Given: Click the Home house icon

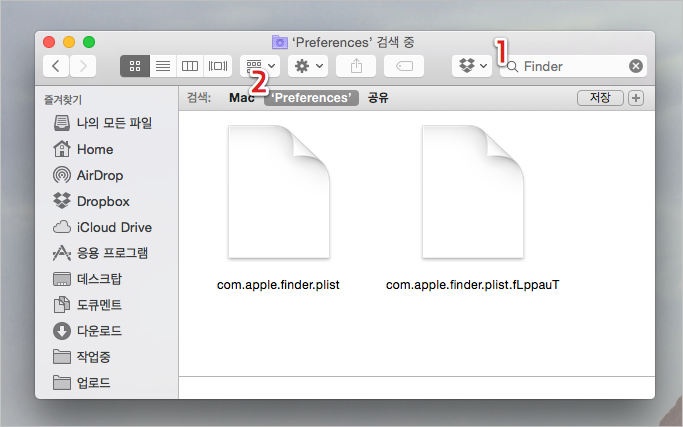Looking at the screenshot, I should tap(62, 149).
